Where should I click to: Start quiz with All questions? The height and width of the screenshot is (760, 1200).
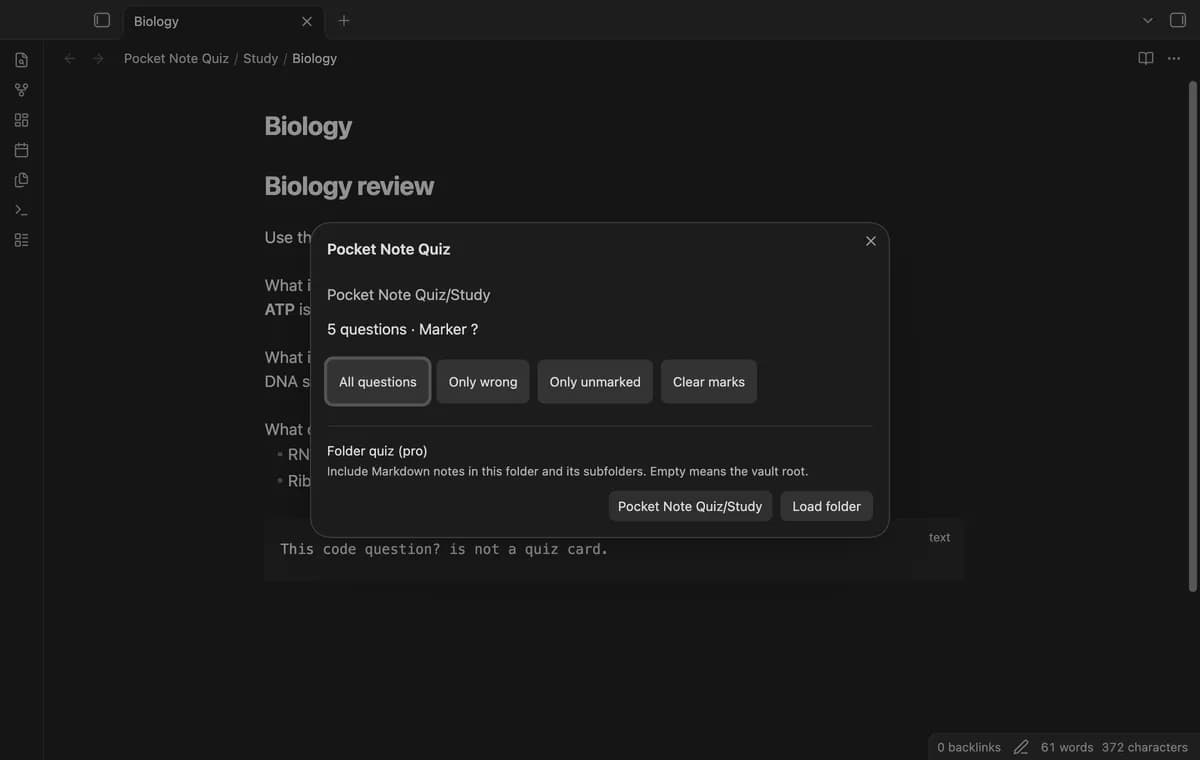pyautogui.click(x=378, y=382)
